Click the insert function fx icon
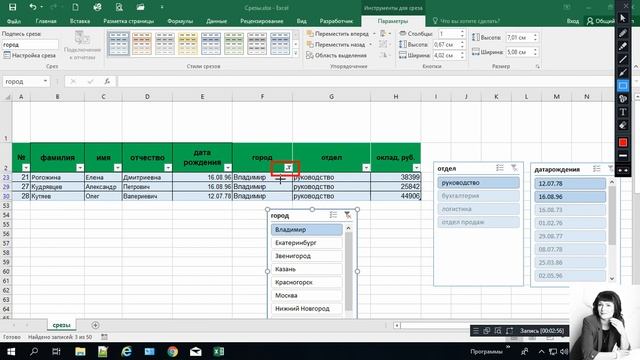Viewport: 640px width, 360px height. [x=107, y=81]
